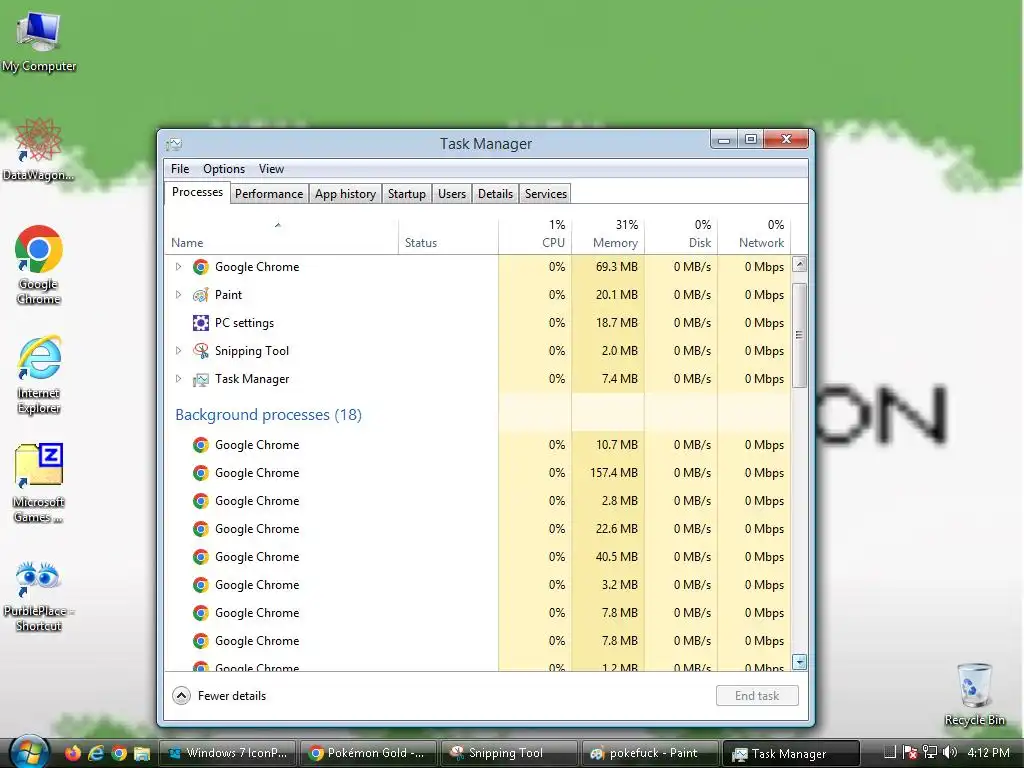
Task: Expand the Google Chrome app row
Action: tap(178, 266)
